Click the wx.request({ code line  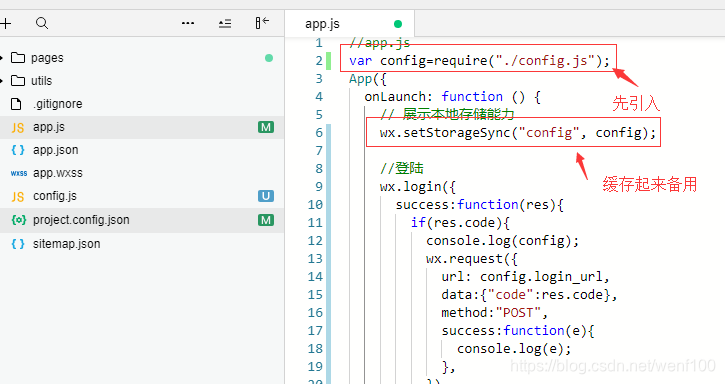click(x=472, y=259)
